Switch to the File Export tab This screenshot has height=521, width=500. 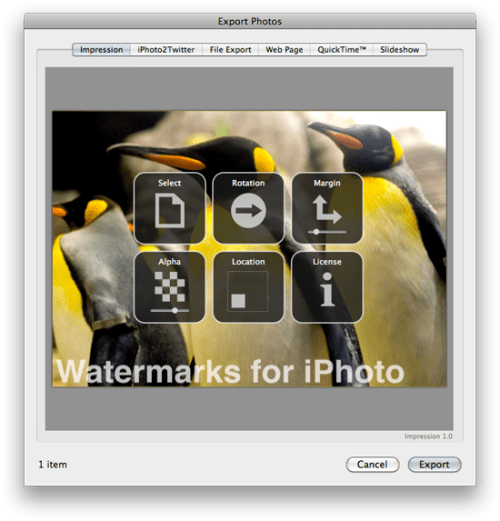pyautogui.click(x=230, y=50)
